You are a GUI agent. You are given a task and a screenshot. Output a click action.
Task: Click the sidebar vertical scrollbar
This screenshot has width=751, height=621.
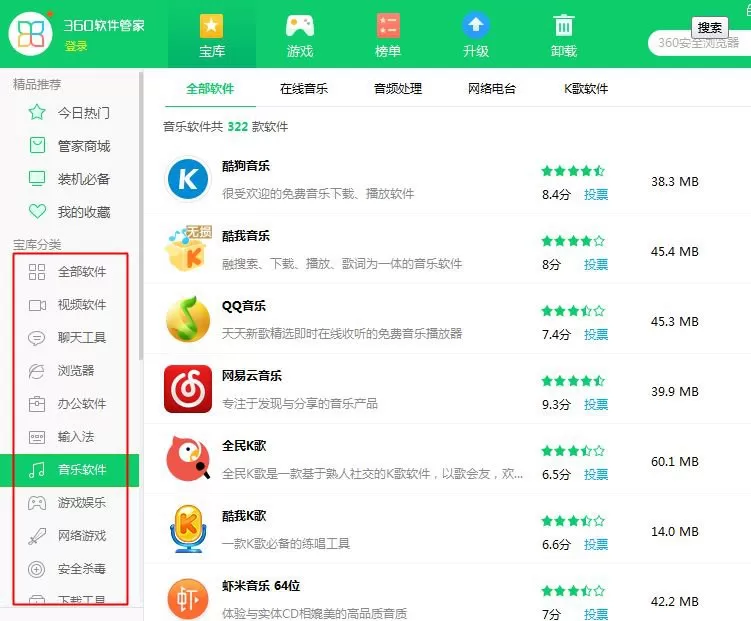[x=141, y=215]
